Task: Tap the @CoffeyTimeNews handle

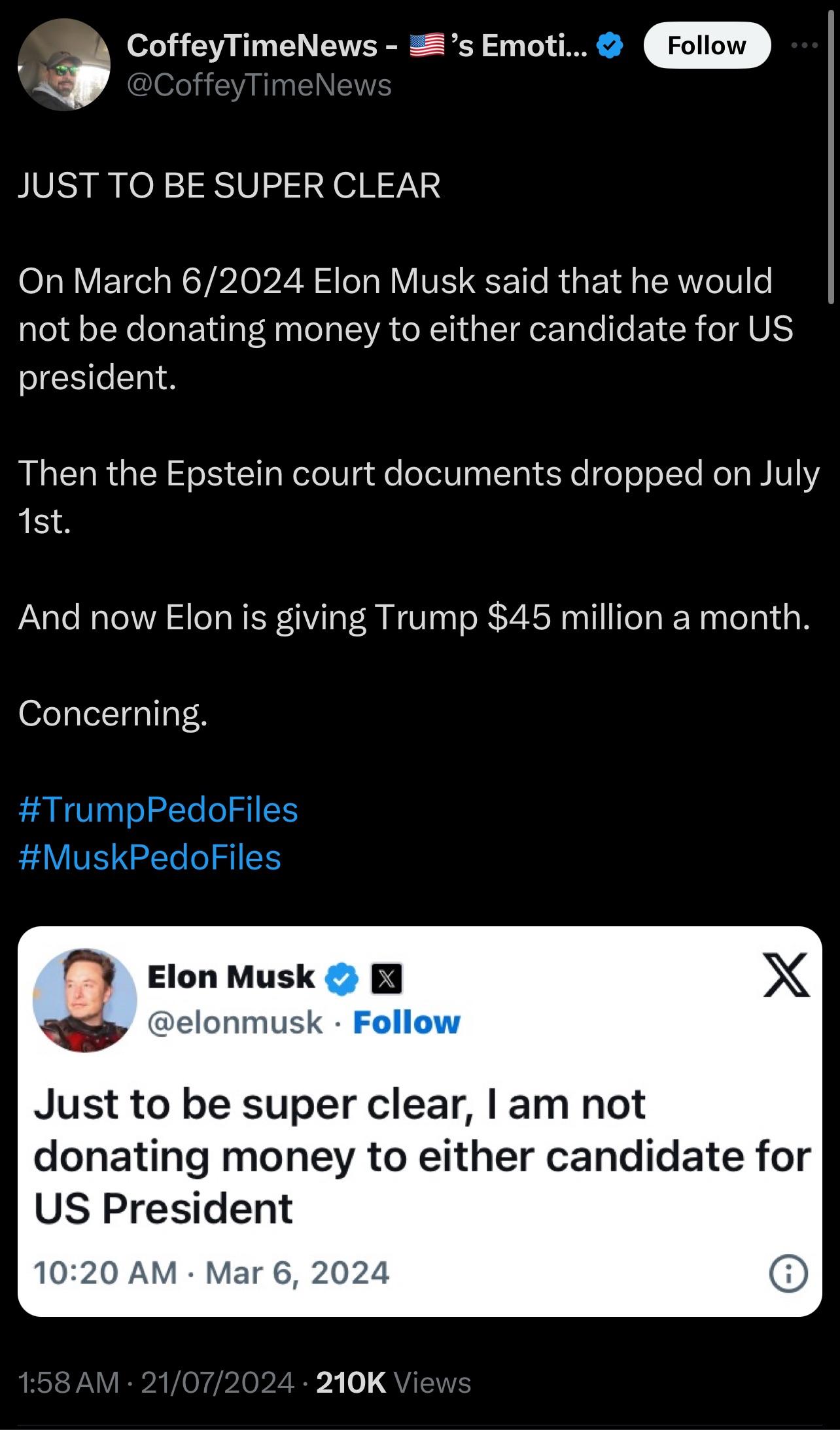Action: [259, 85]
